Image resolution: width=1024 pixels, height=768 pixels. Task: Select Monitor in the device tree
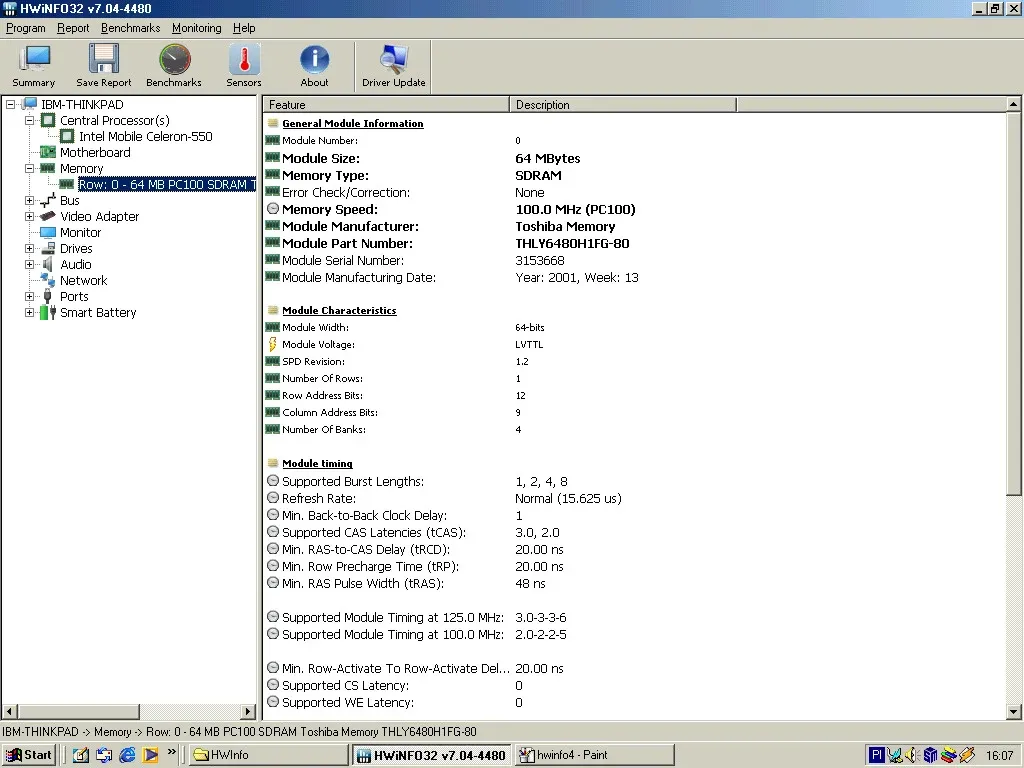point(80,232)
